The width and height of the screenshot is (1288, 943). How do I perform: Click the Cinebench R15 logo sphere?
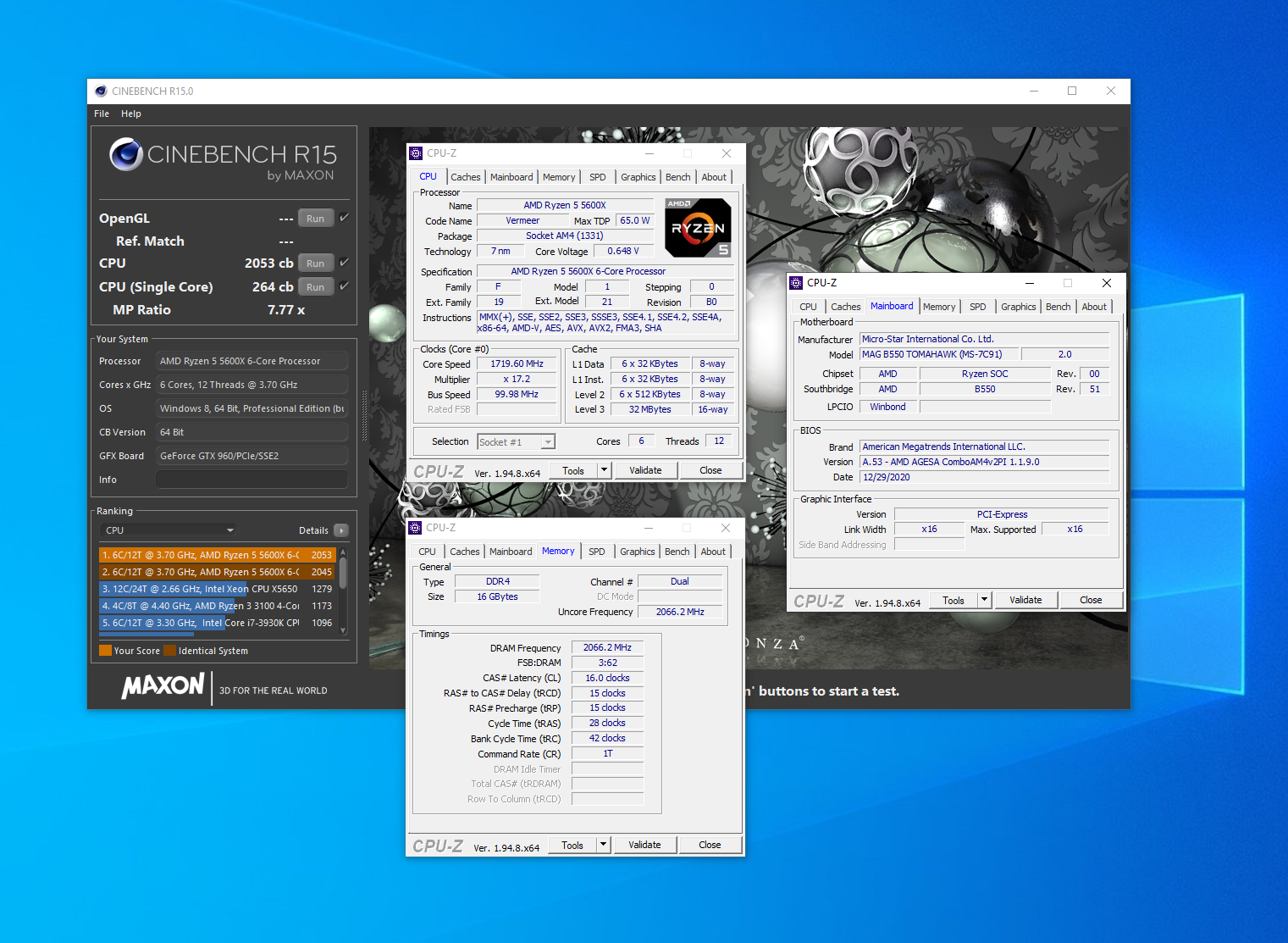(x=126, y=154)
